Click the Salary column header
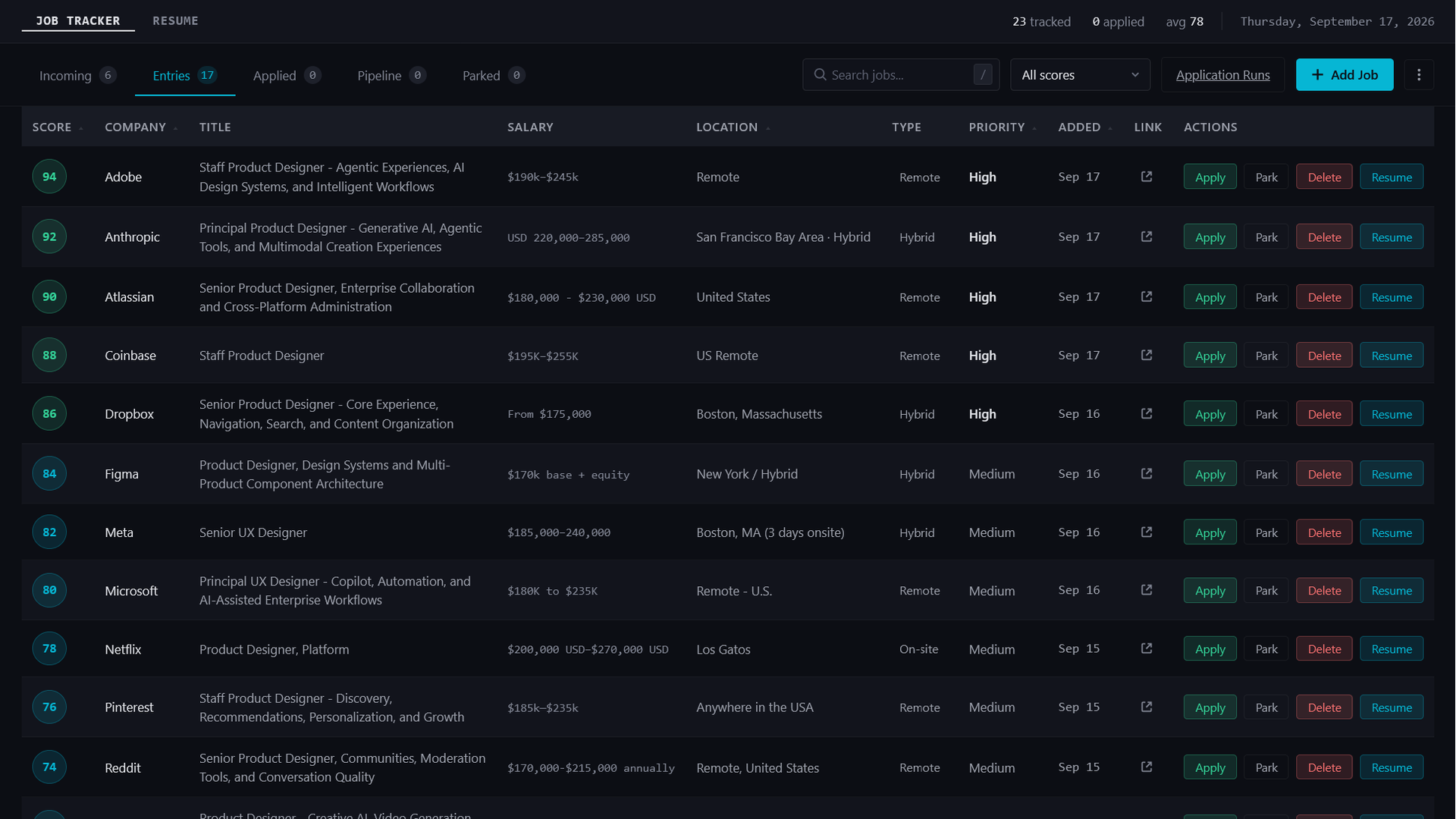1456x819 pixels. (530, 127)
